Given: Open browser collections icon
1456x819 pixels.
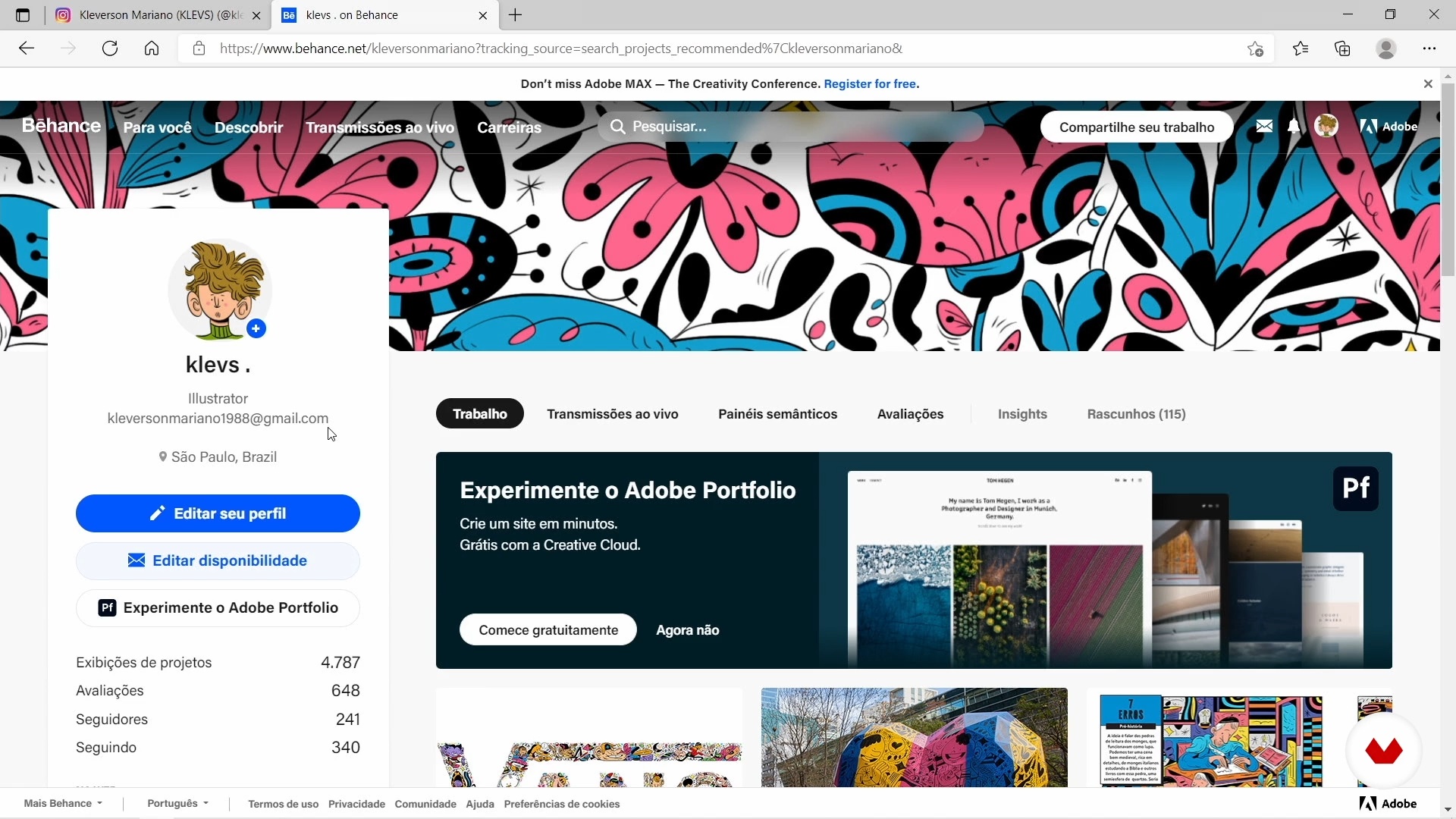Looking at the screenshot, I should [1342, 49].
